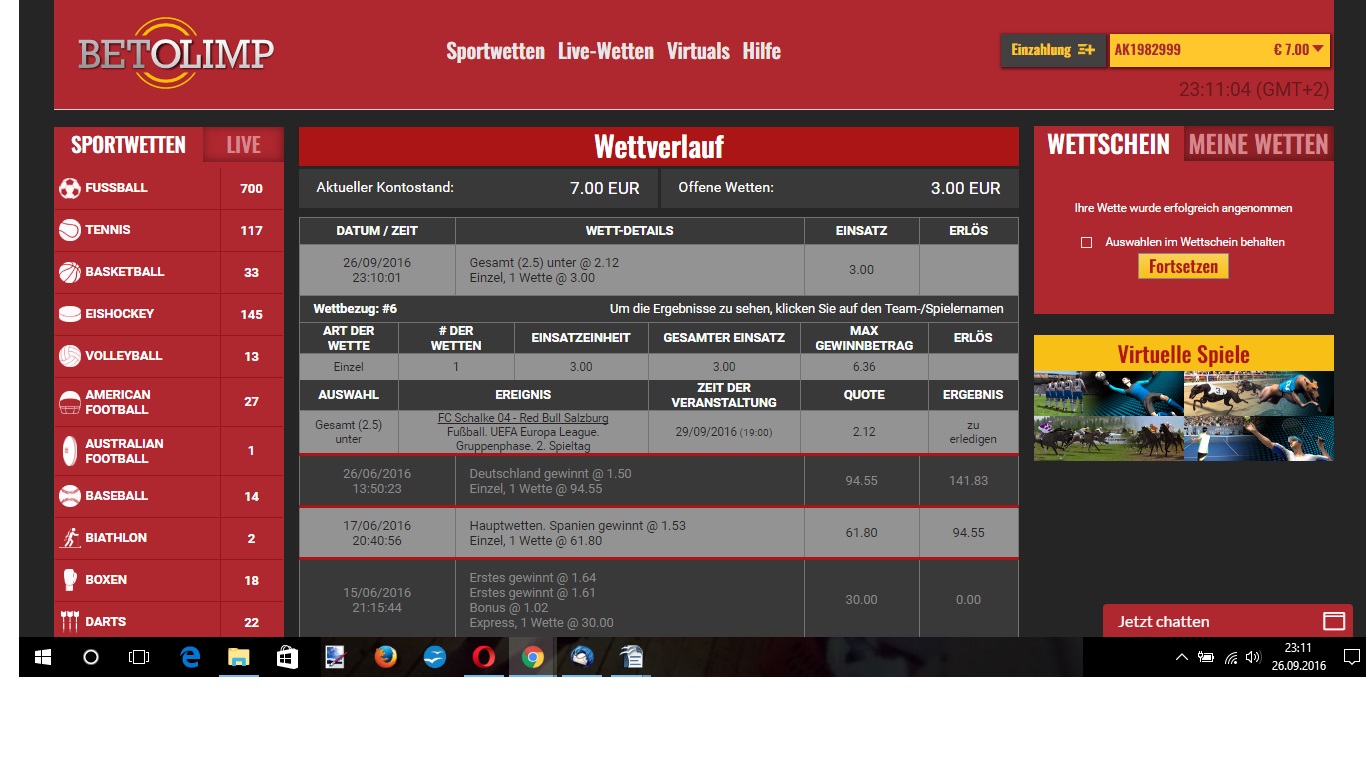The width and height of the screenshot is (1366, 768).
Task: Expand the 26/06/2016 Deutschland bet row
Action: point(658,481)
